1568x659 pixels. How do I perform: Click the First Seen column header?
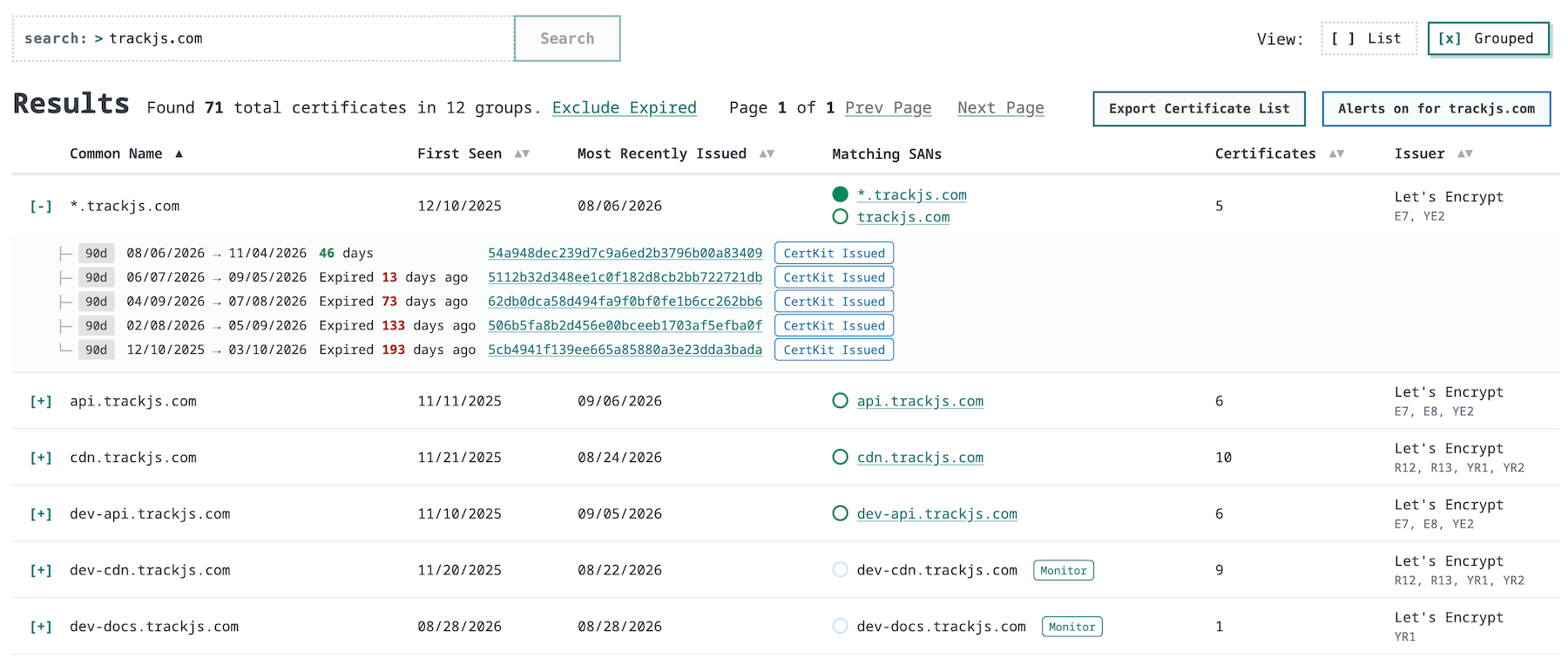[x=459, y=154]
